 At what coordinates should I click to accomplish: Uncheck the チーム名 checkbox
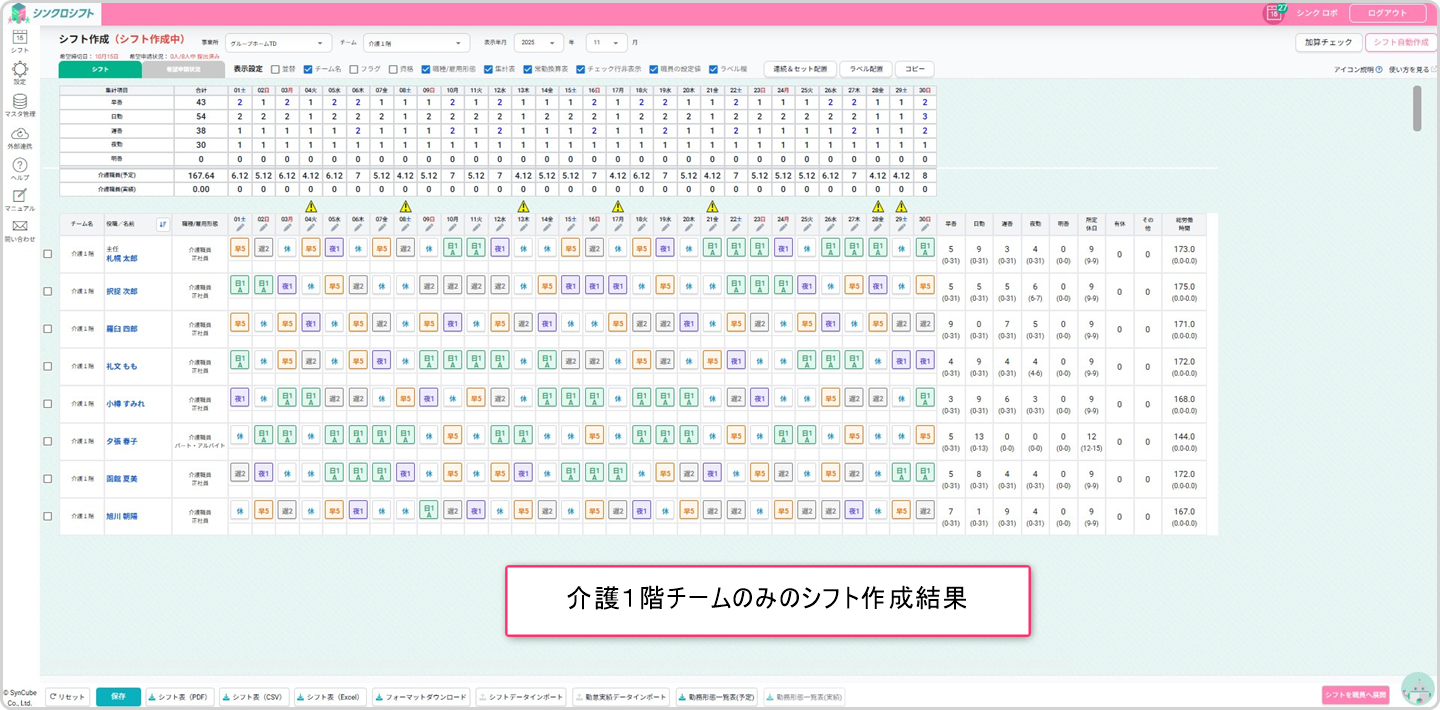pyautogui.click(x=308, y=70)
